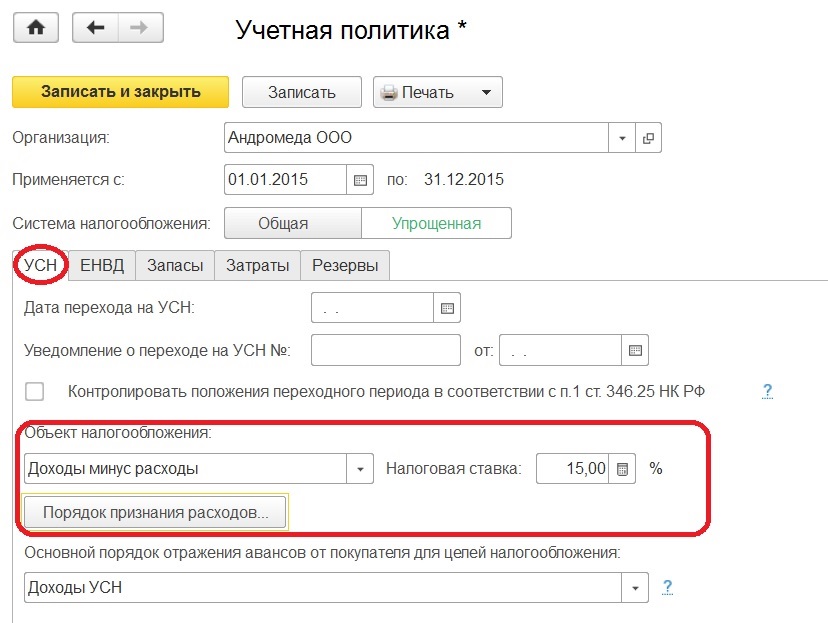Click the Организация field Андромеда ООО

pyautogui.click(x=417, y=138)
